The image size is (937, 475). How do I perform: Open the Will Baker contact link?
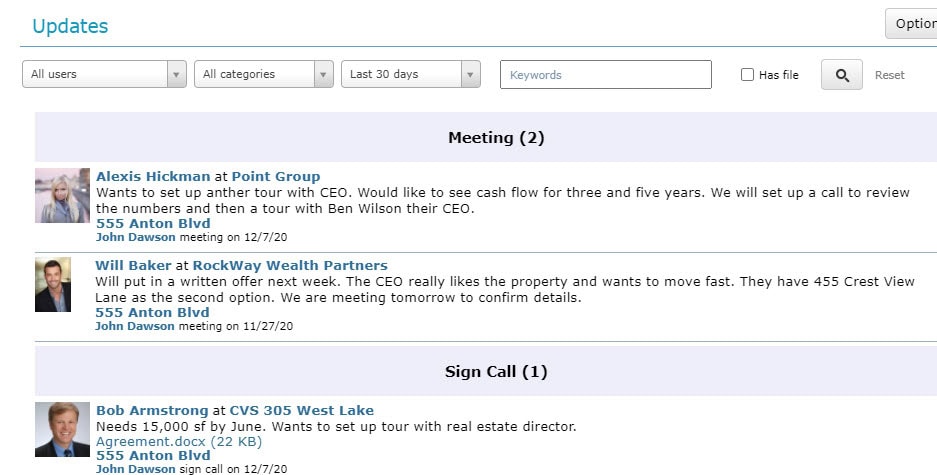[x=133, y=265]
